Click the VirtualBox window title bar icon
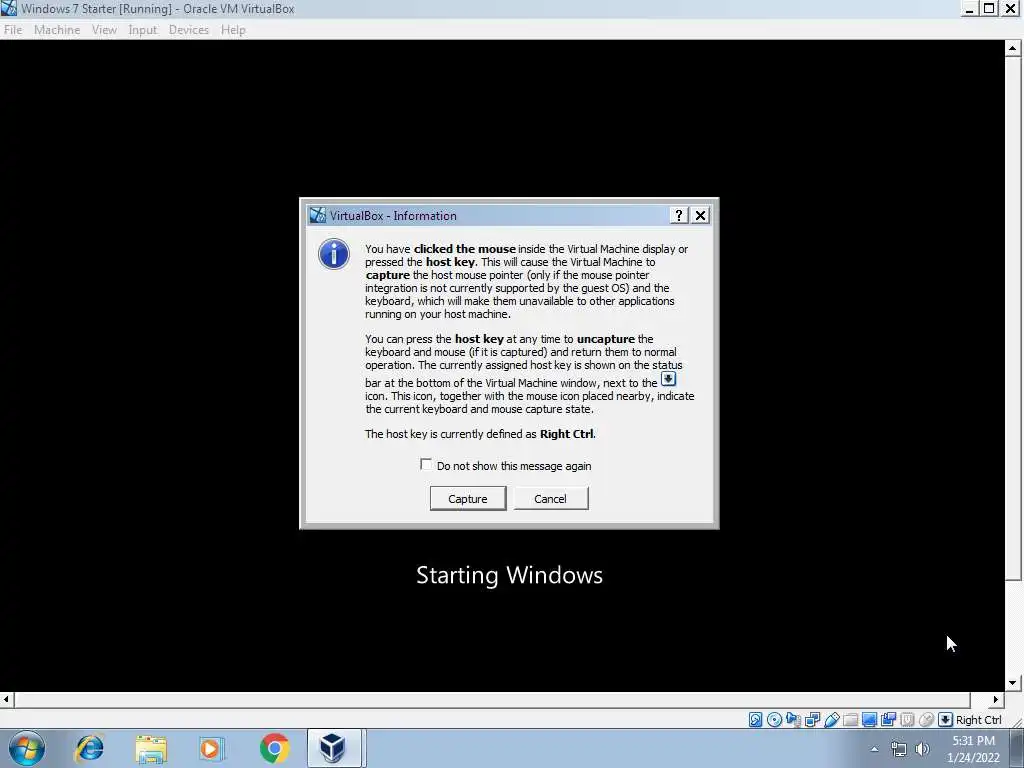 pos(9,8)
